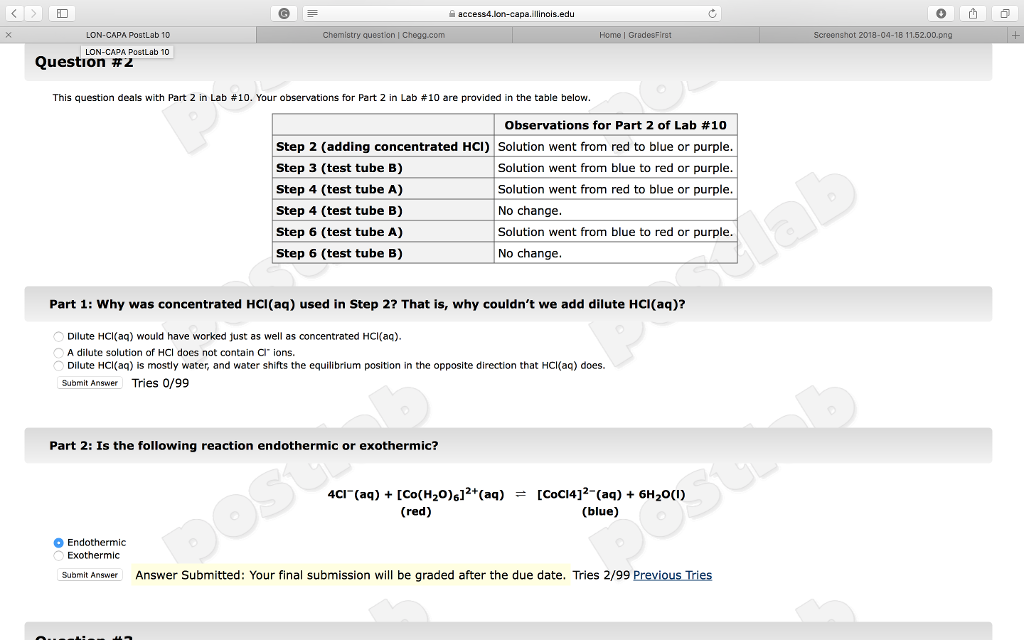The height and width of the screenshot is (640, 1024).
Task: Select answer about dilute HCl being mostly water
Action: tap(58, 365)
